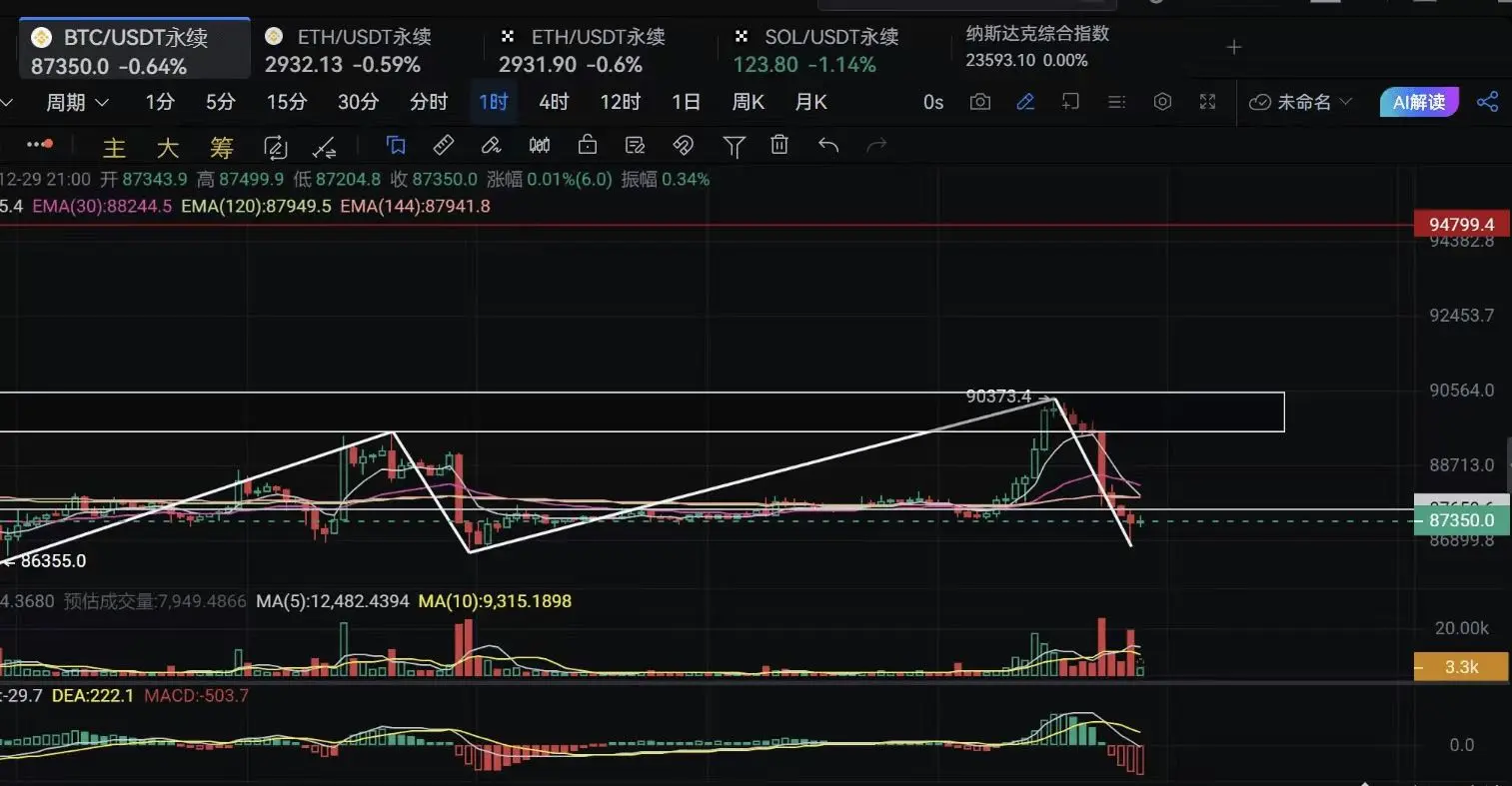Select the 5分 timeframe
Screen dimensions: 1512x786
pyautogui.click(x=221, y=102)
